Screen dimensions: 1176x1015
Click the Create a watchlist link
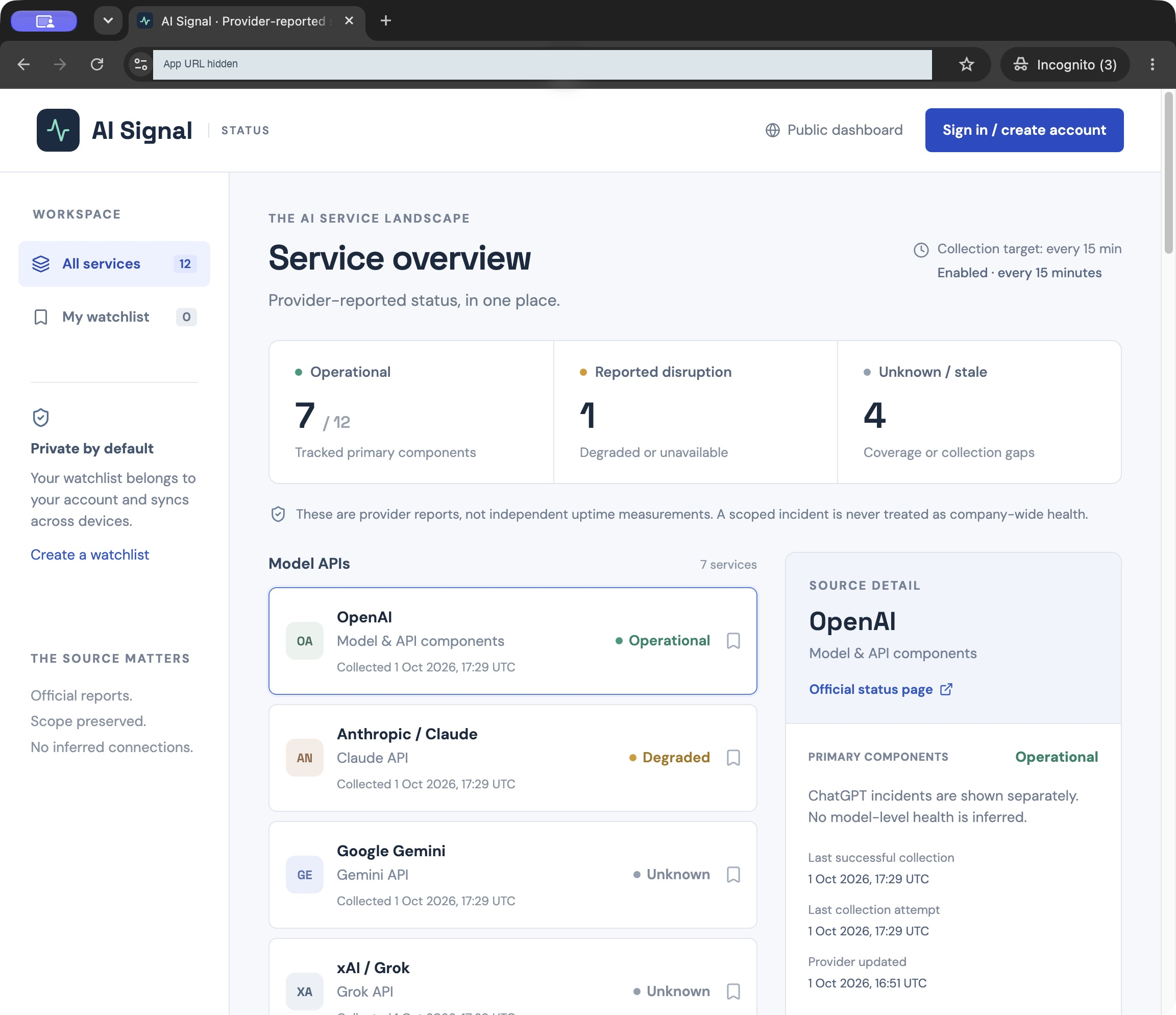pyautogui.click(x=90, y=554)
